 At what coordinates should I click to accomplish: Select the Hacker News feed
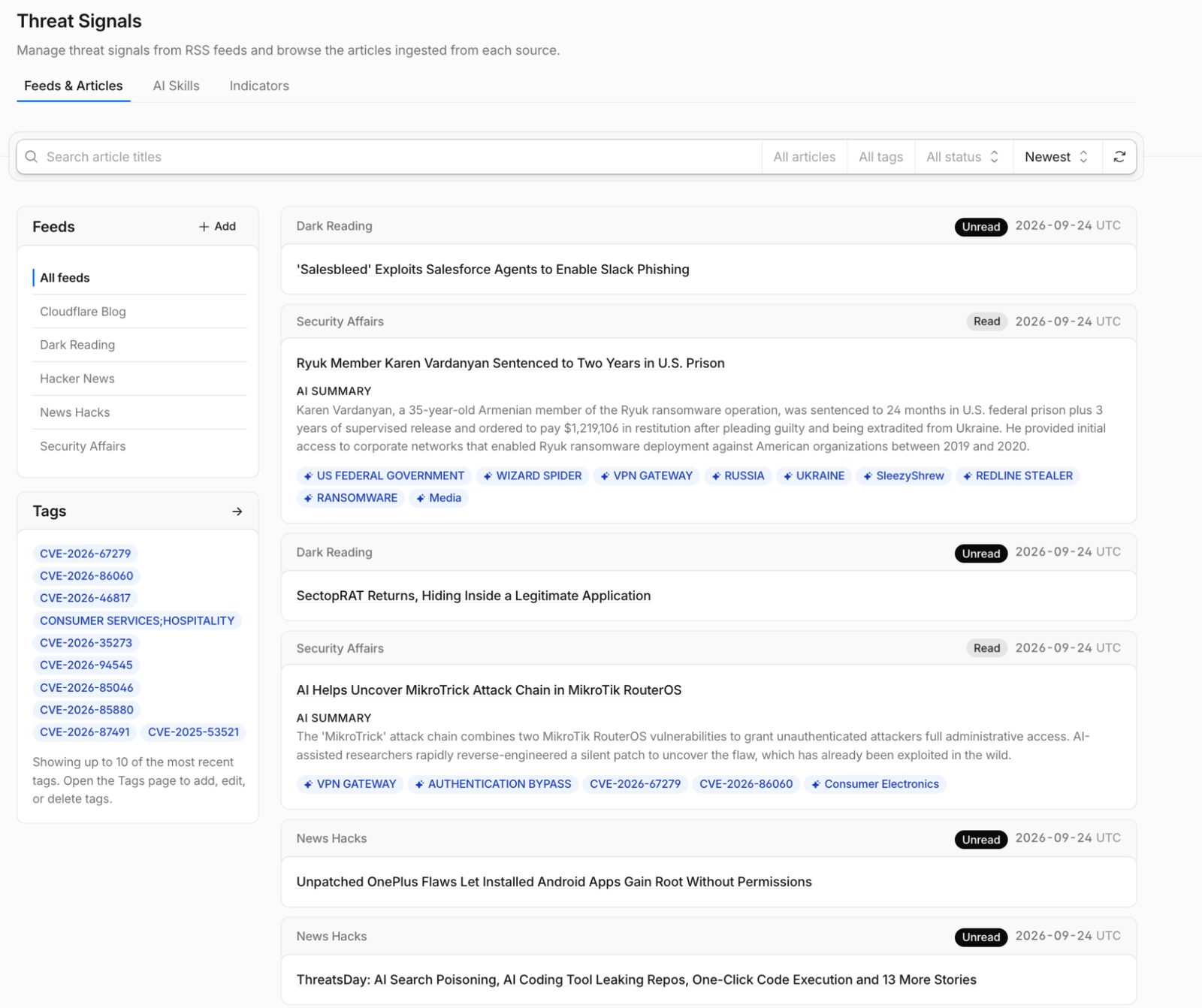(x=140, y=379)
